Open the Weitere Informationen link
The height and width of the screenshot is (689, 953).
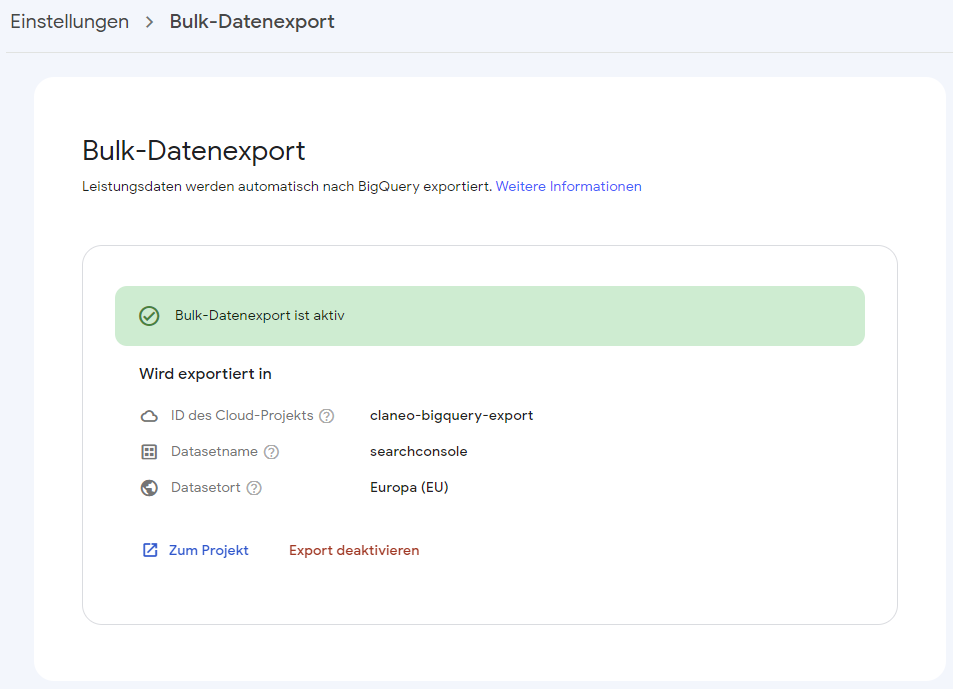click(568, 187)
